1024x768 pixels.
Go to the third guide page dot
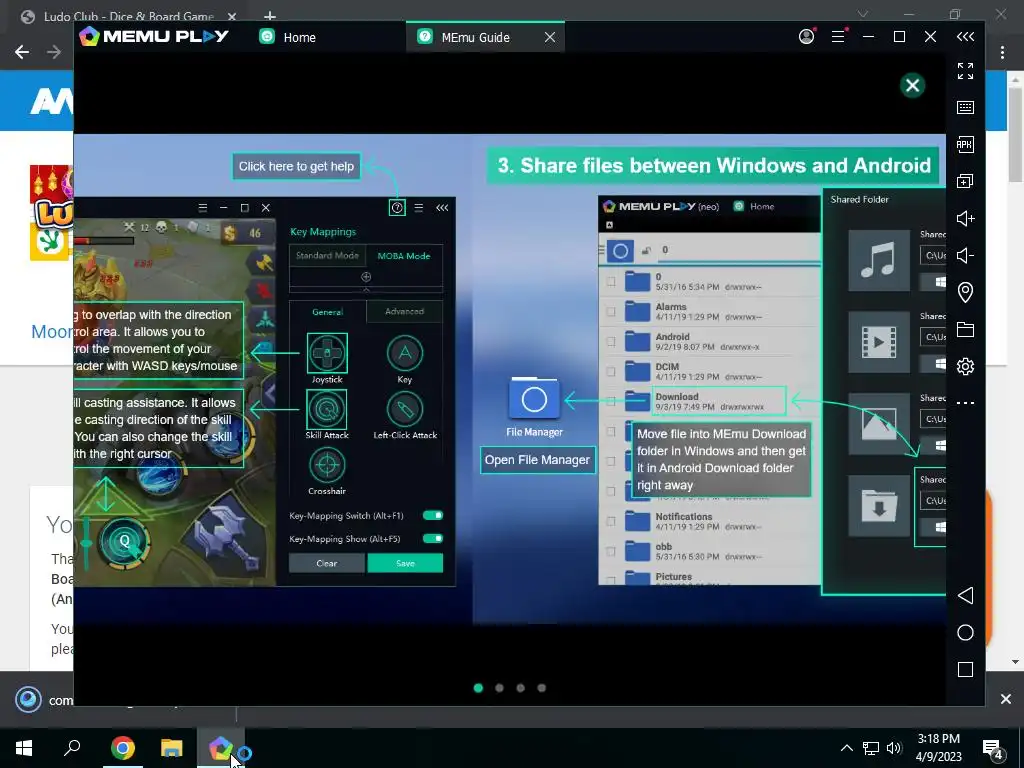(520, 688)
